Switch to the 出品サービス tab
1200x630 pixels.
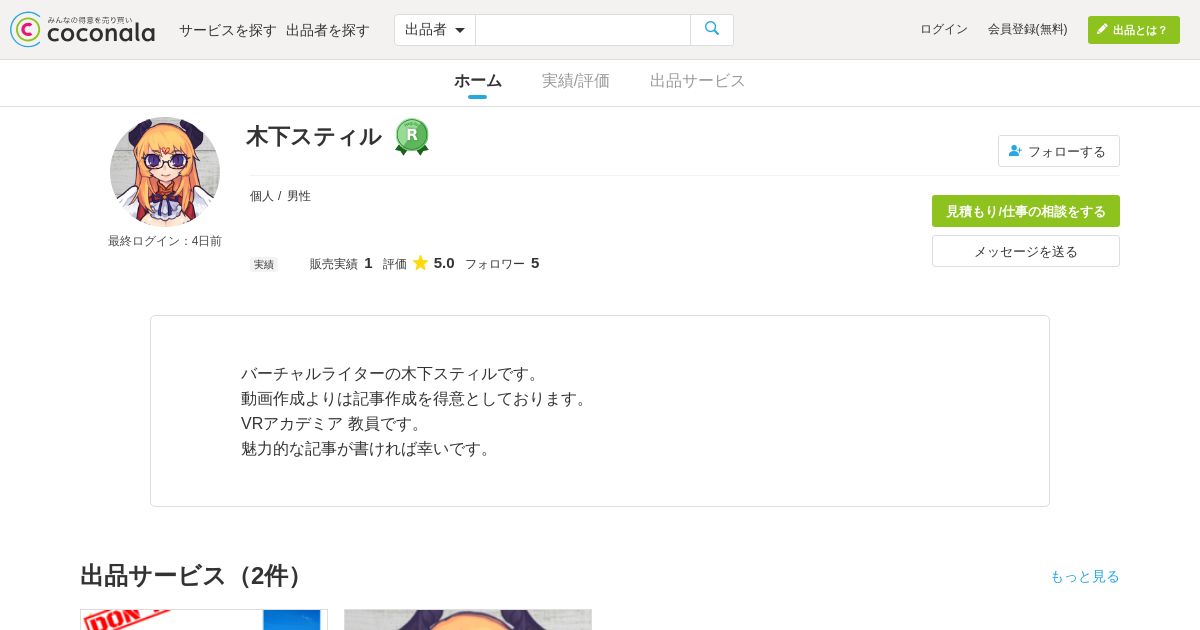[698, 81]
